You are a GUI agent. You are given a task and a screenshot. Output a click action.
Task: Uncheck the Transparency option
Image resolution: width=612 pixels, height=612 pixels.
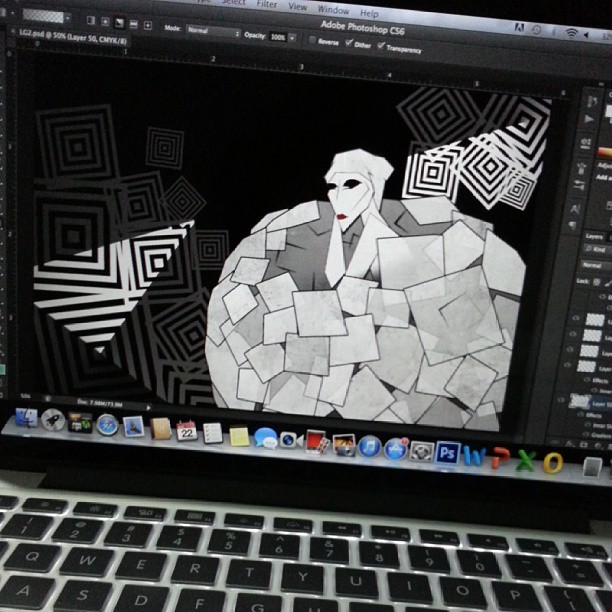(x=381, y=46)
